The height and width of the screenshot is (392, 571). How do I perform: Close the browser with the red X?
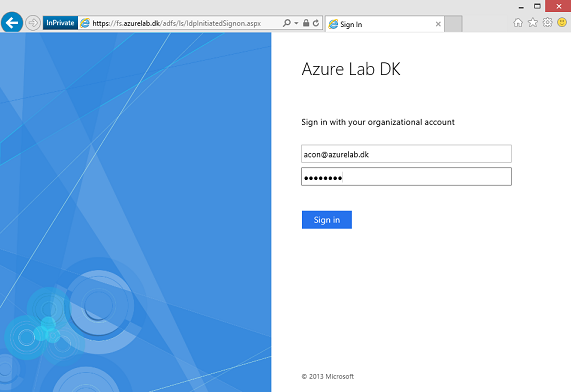558,6
